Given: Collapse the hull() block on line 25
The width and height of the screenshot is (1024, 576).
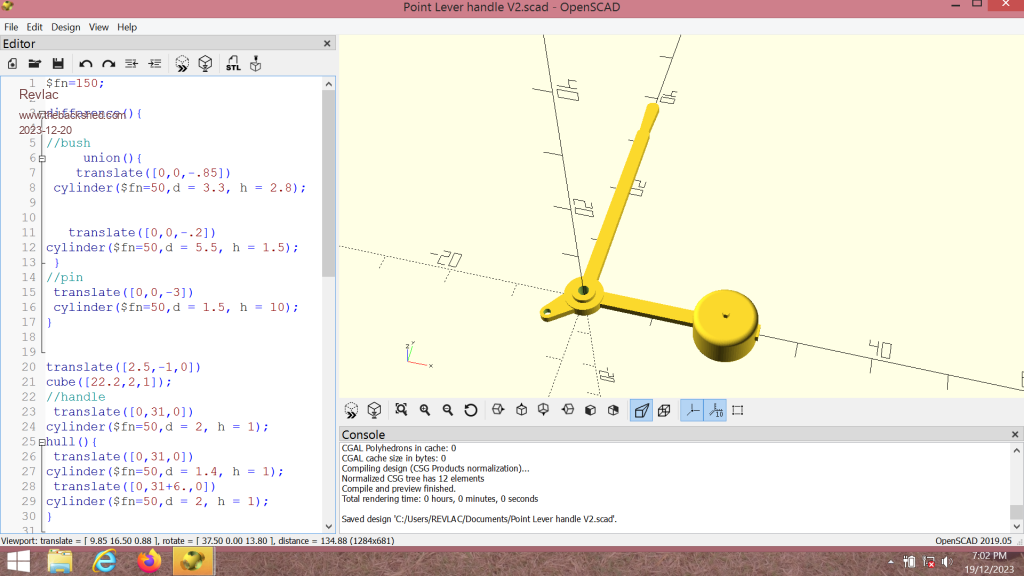Looking at the screenshot, I should 42,441.
